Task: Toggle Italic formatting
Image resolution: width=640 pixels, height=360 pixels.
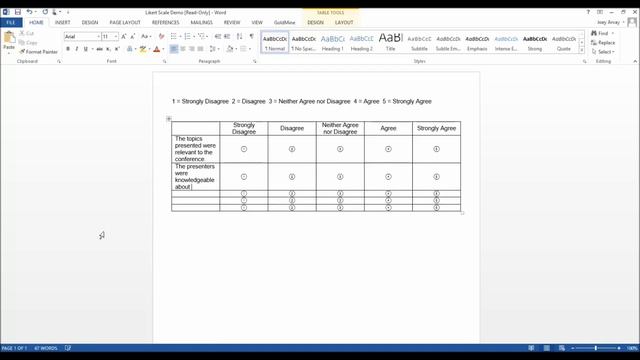Action: click(76, 49)
